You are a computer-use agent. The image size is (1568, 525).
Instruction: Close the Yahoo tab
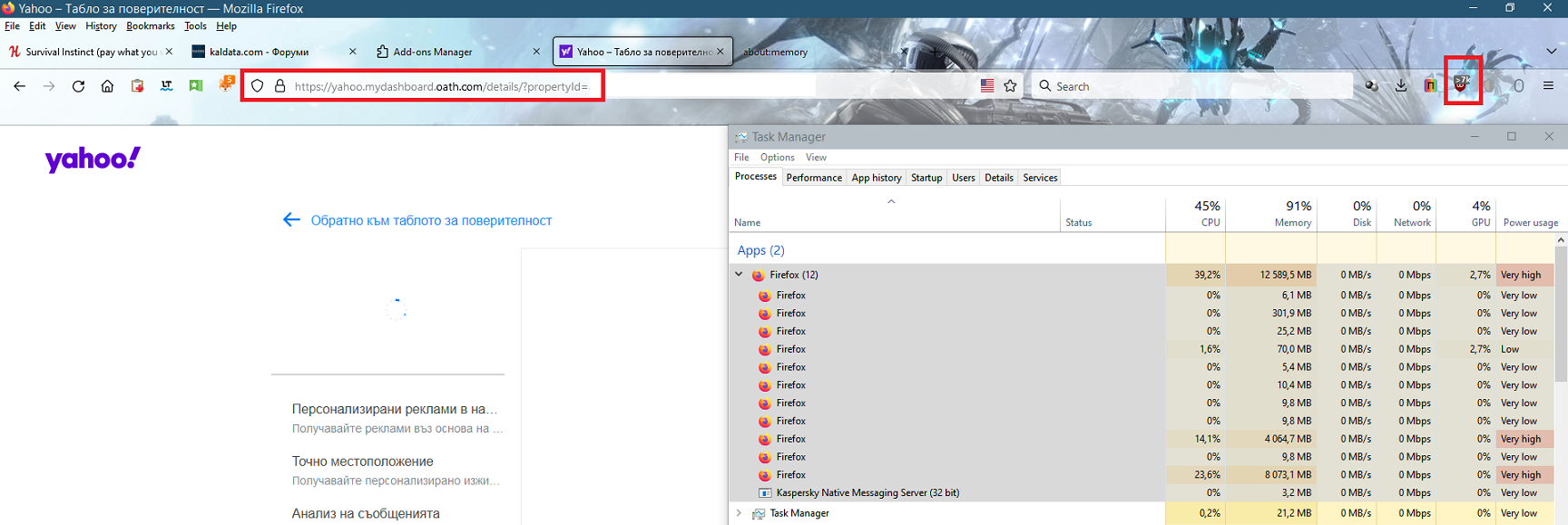click(720, 52)
